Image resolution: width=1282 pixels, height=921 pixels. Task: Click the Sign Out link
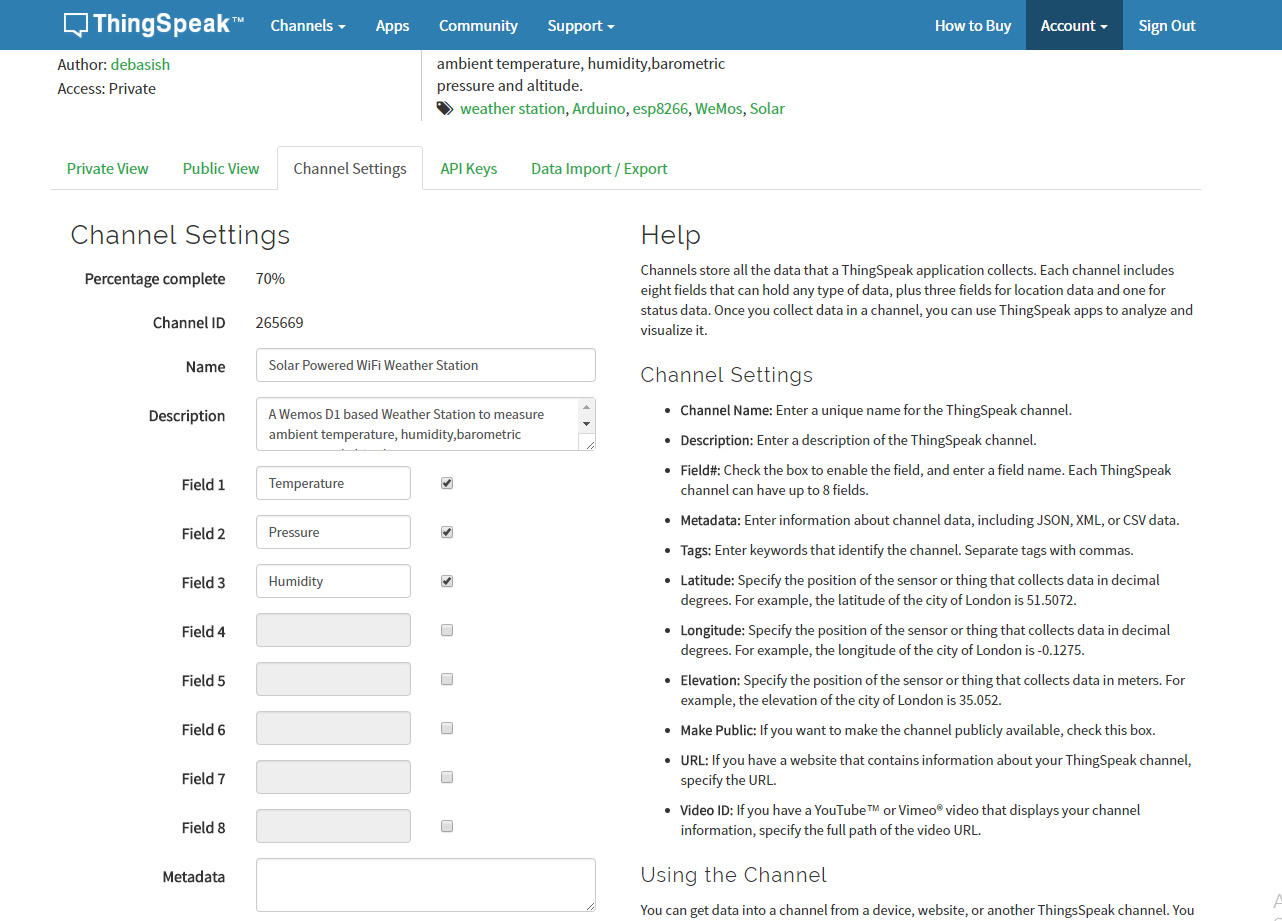1166,26
